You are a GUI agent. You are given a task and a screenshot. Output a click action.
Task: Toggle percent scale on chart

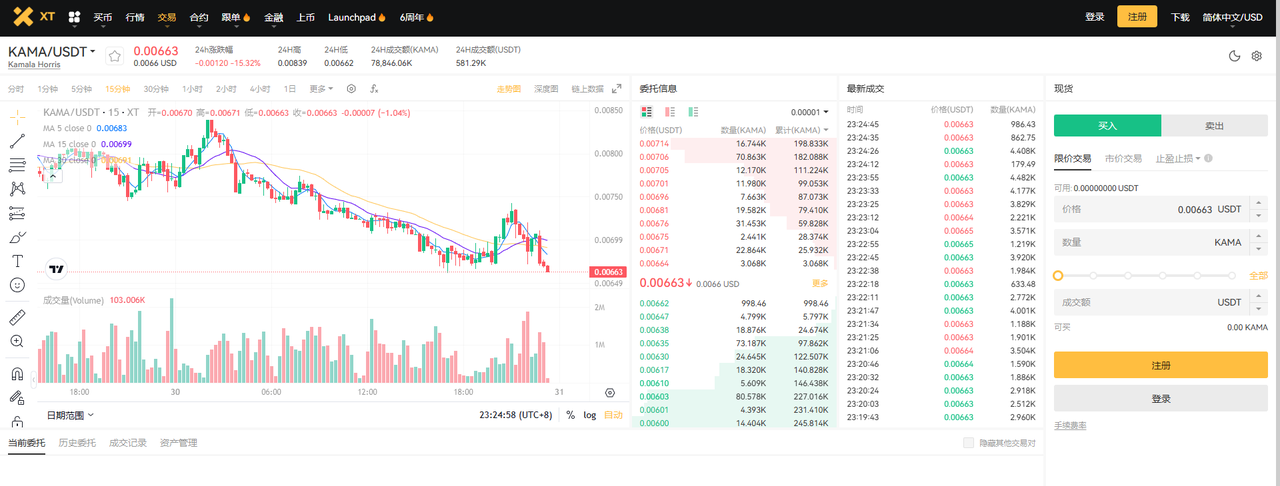[570, 415]
